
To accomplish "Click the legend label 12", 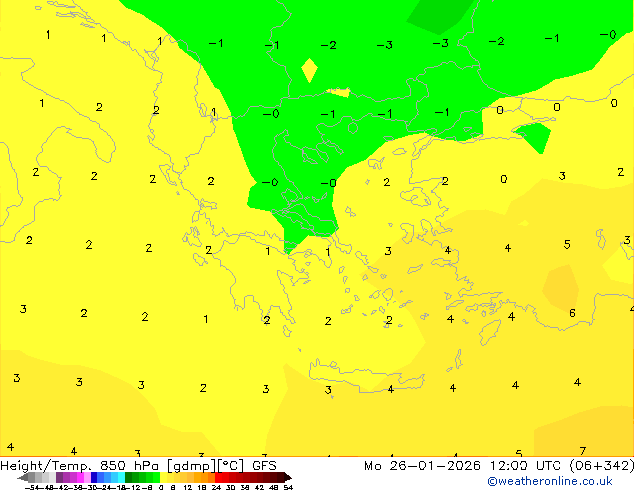I will (x=188, y=487).
